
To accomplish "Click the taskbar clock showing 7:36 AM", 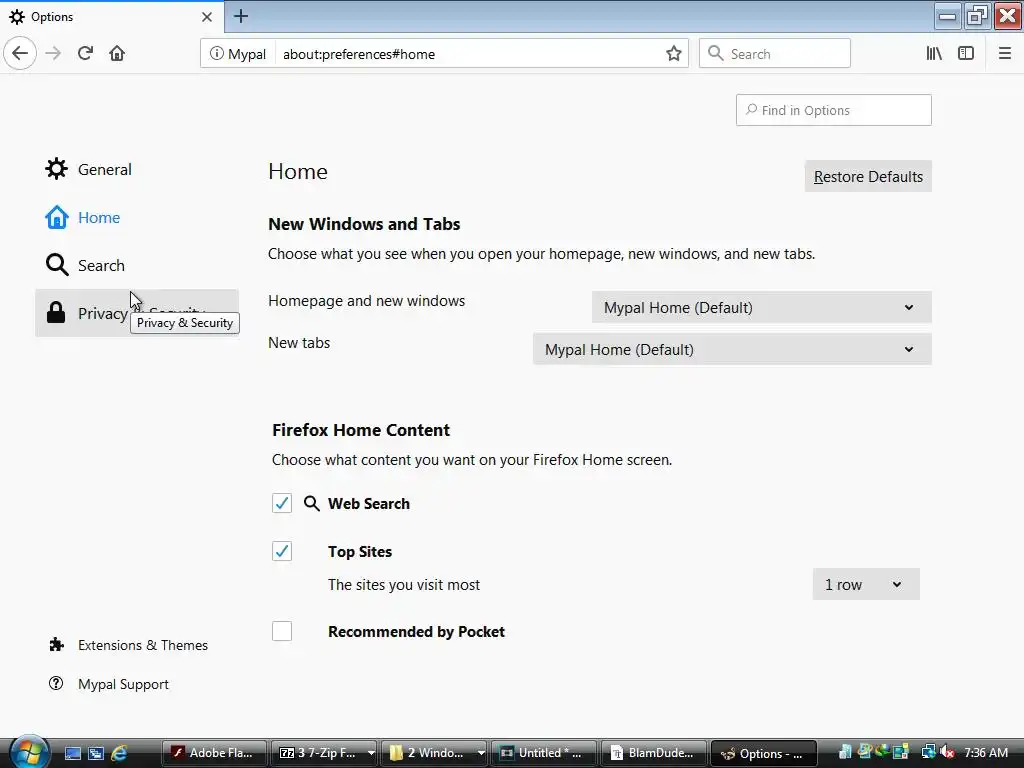I will (985, 752).
